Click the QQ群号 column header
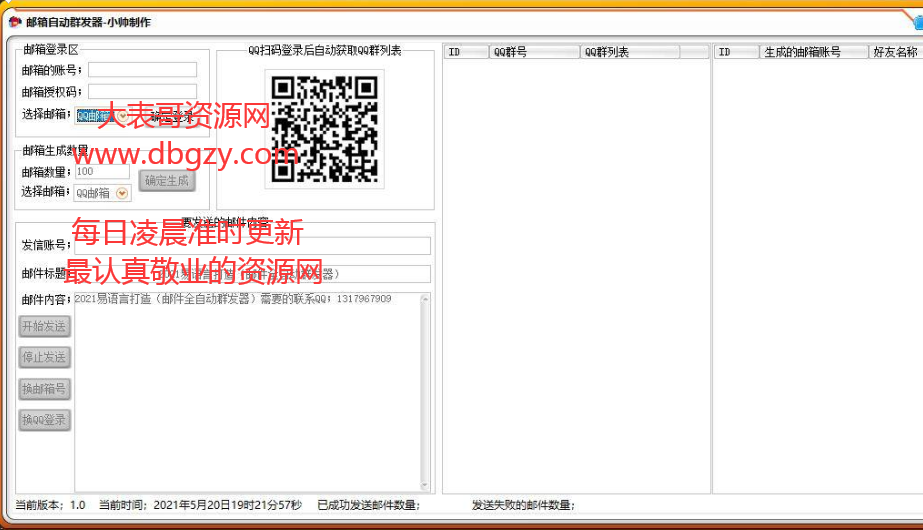Image resolution: width=923 pixels, height=530 pixels. 534,52
